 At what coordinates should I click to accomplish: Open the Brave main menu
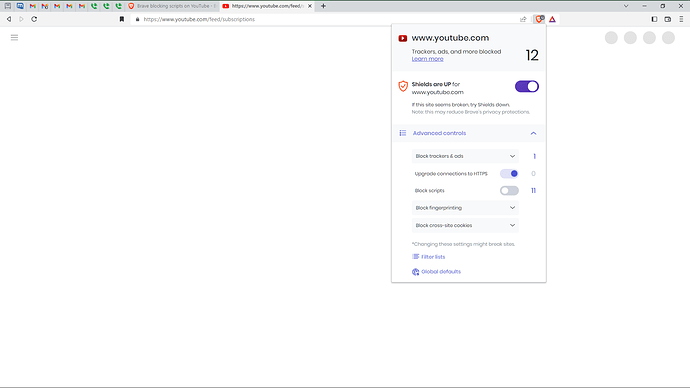click(681, 19)
